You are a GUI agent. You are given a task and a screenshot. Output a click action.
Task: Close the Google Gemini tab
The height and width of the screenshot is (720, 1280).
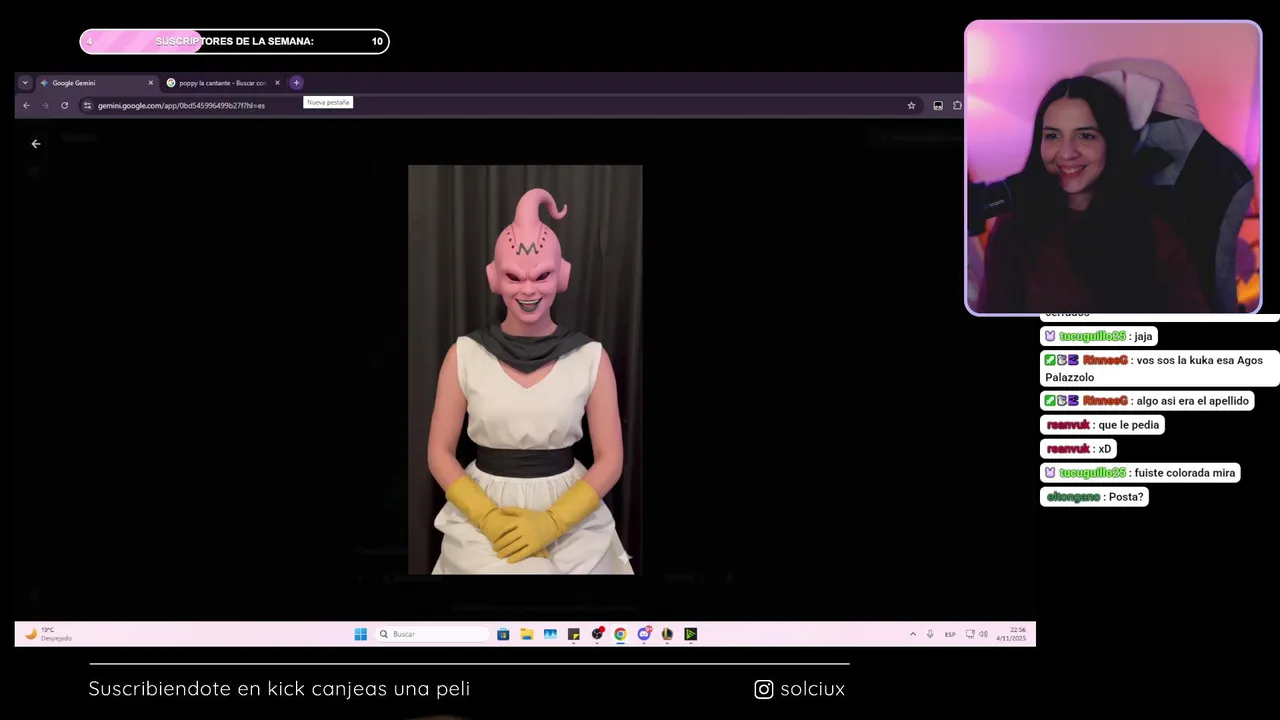click(151, 83)
